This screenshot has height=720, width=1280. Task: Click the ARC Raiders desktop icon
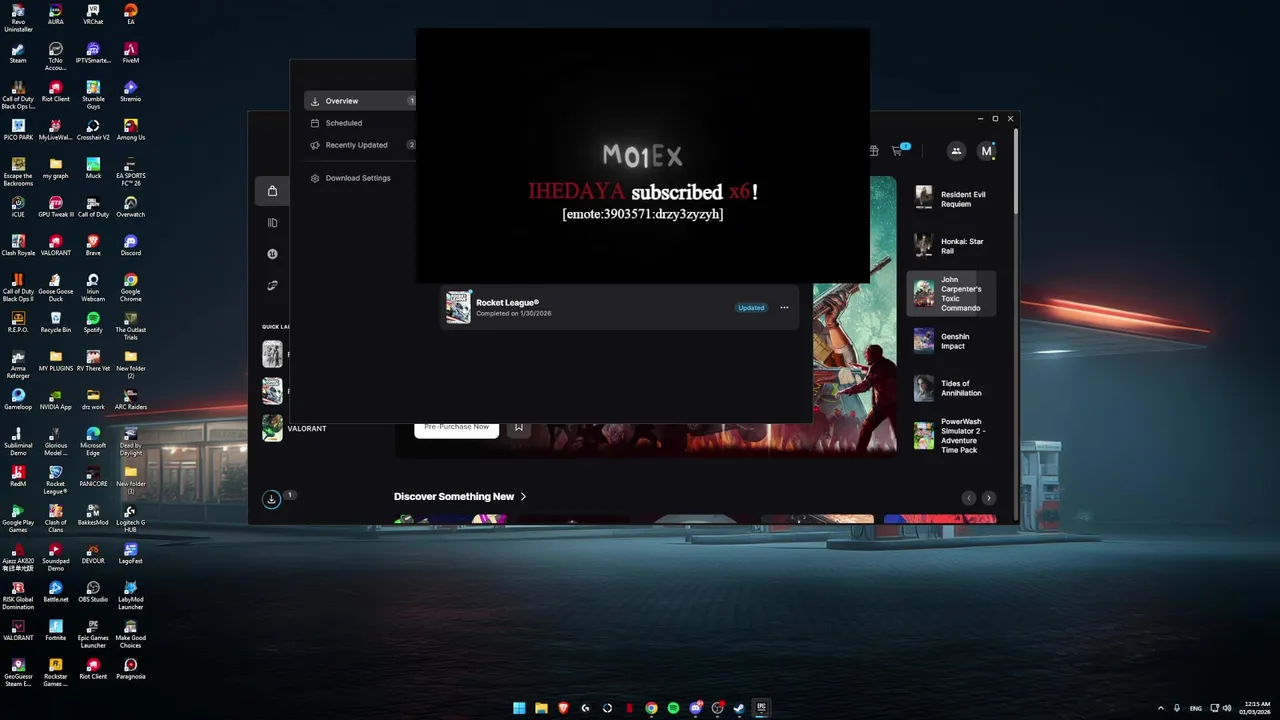131,400
